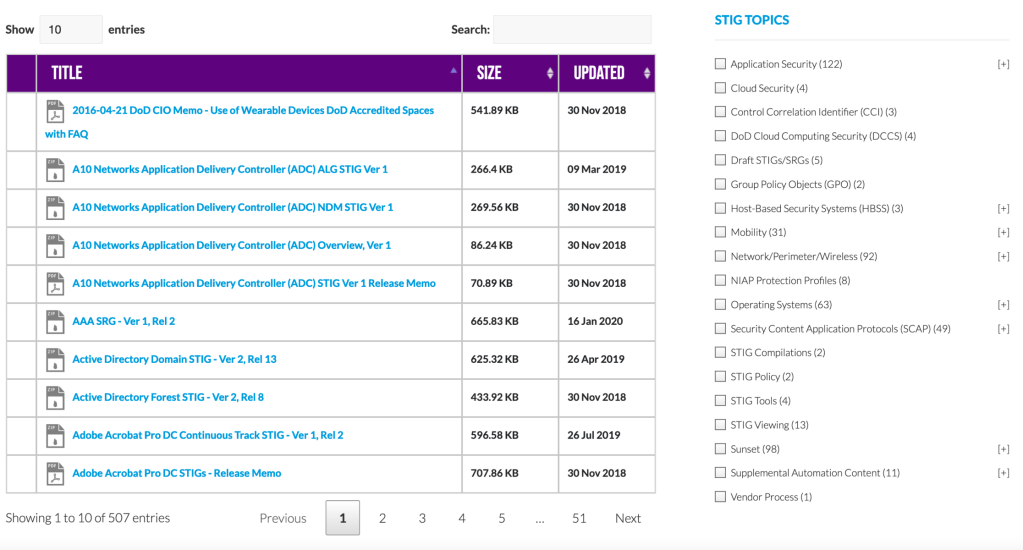1023x550 pixels.
Task: Click ZIP icon for Active Directory Domain STIG
Action: click(55, 360)
